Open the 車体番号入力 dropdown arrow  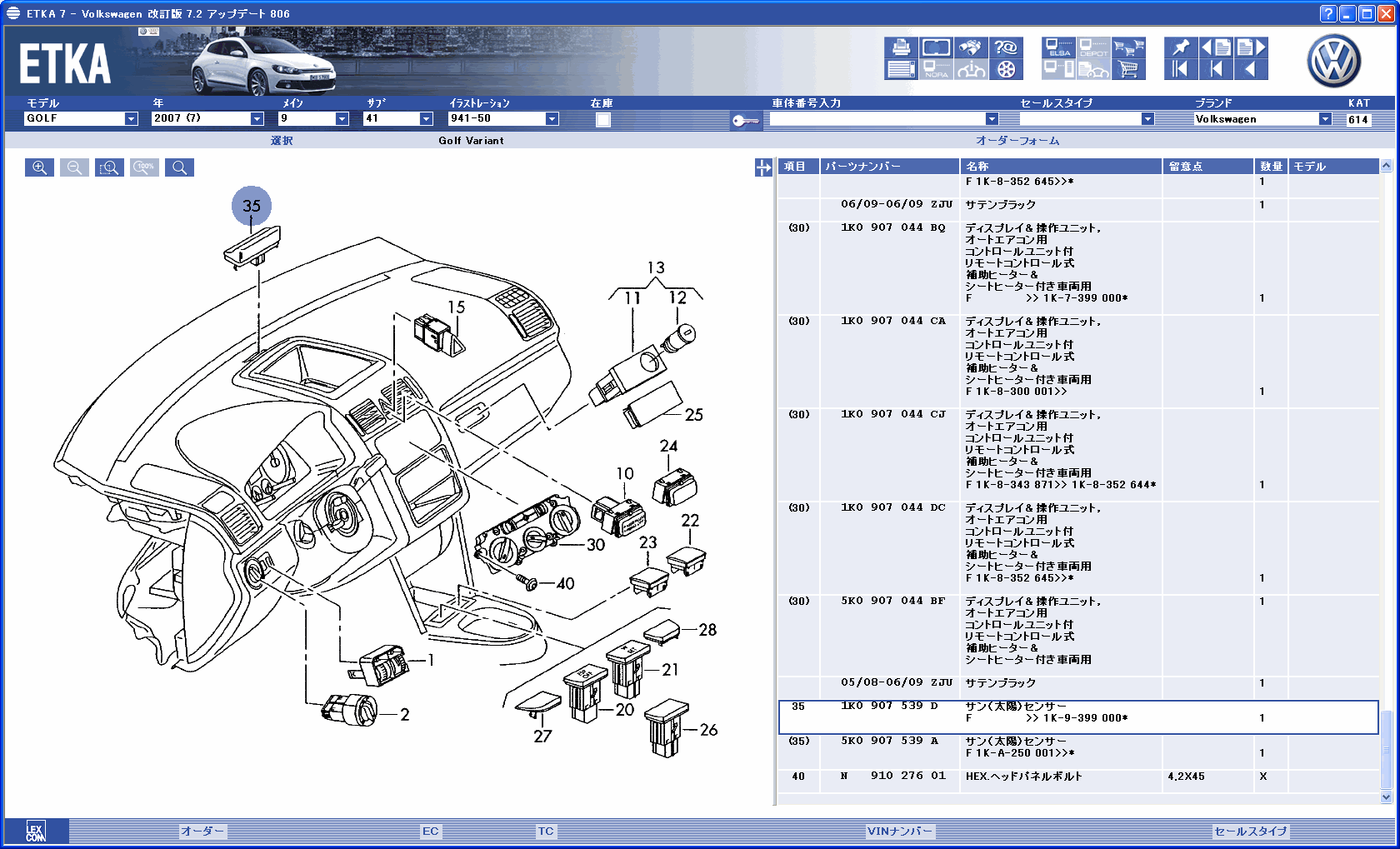coord(992,119)
